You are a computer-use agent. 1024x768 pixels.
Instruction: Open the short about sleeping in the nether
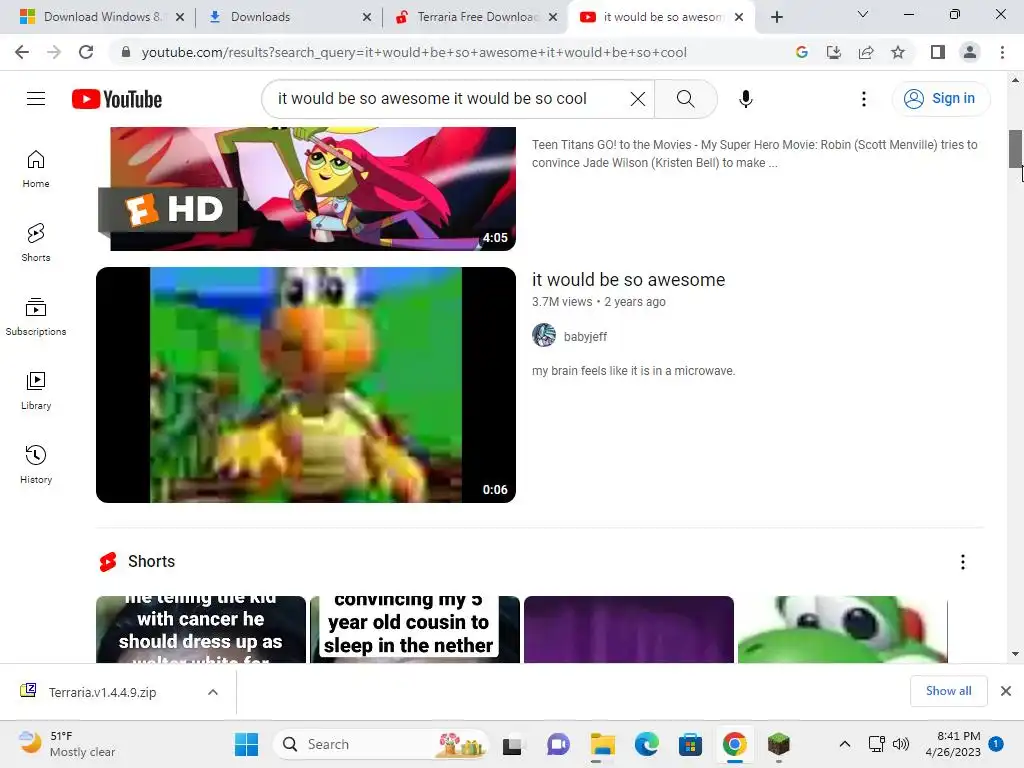pyautogui.click(x=415, y=630)
